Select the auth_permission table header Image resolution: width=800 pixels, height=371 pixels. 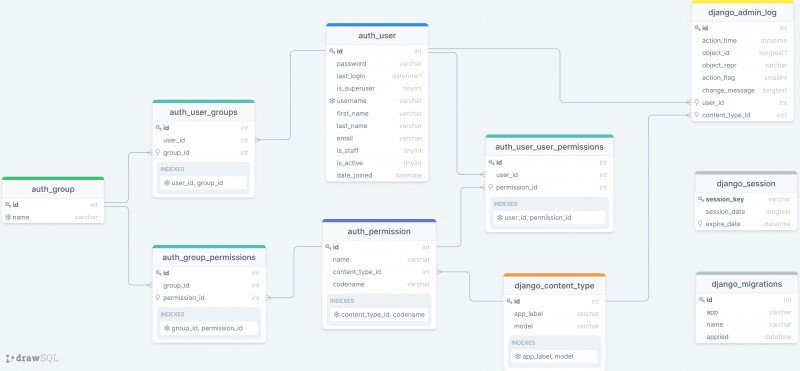click(x=379, y=231)
